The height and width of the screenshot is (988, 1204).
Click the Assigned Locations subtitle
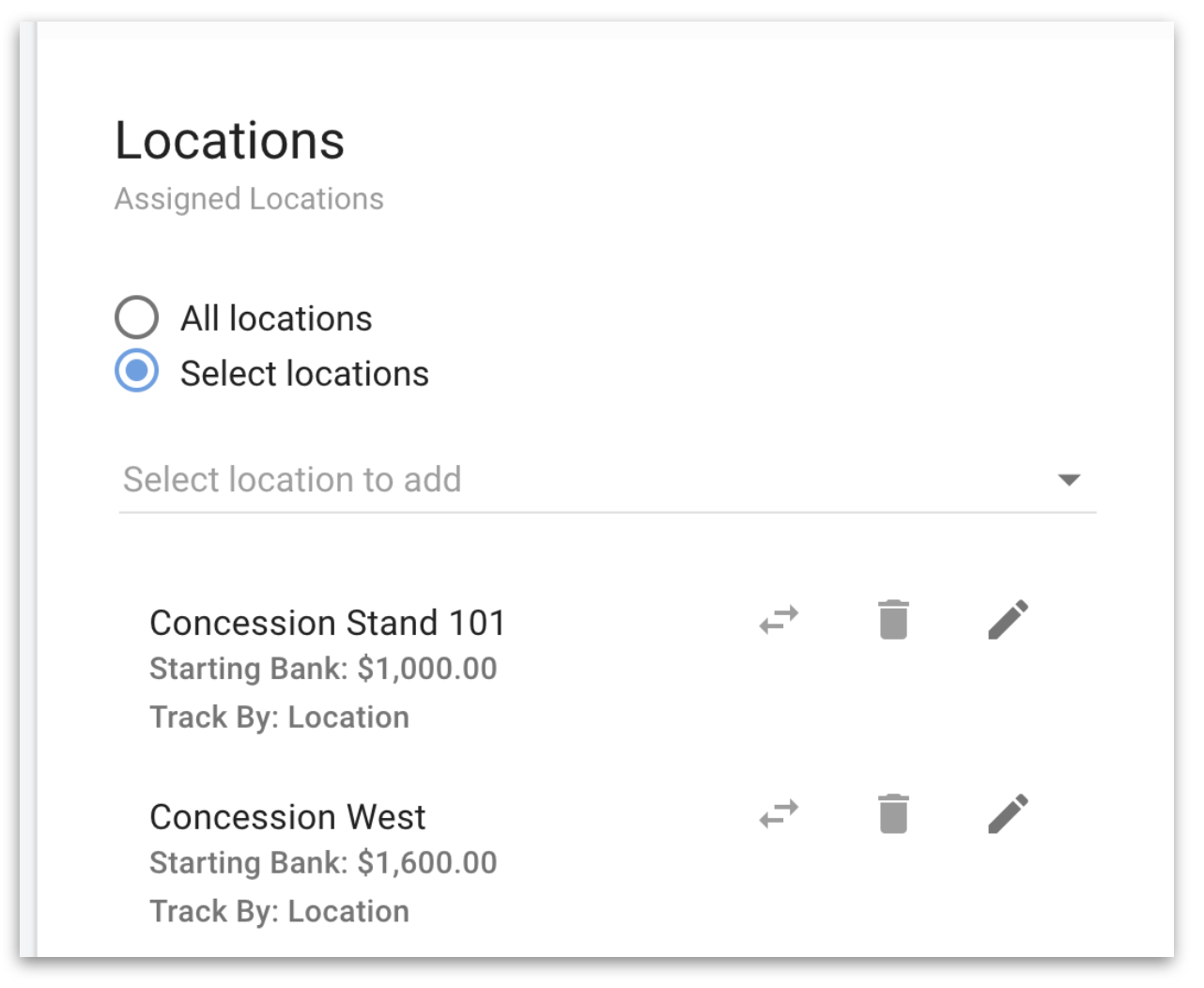(249, 199)
